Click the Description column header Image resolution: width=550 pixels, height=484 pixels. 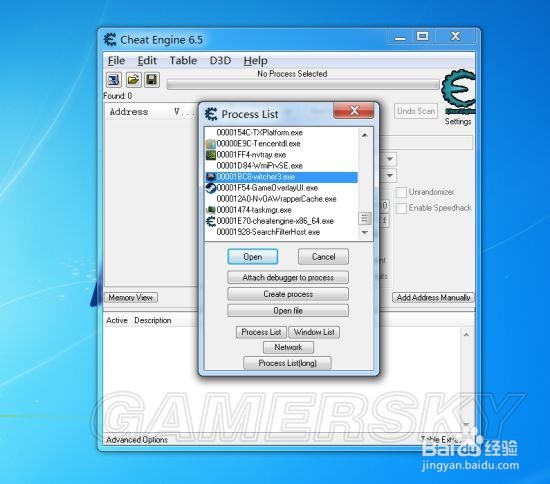coord(153,321)
